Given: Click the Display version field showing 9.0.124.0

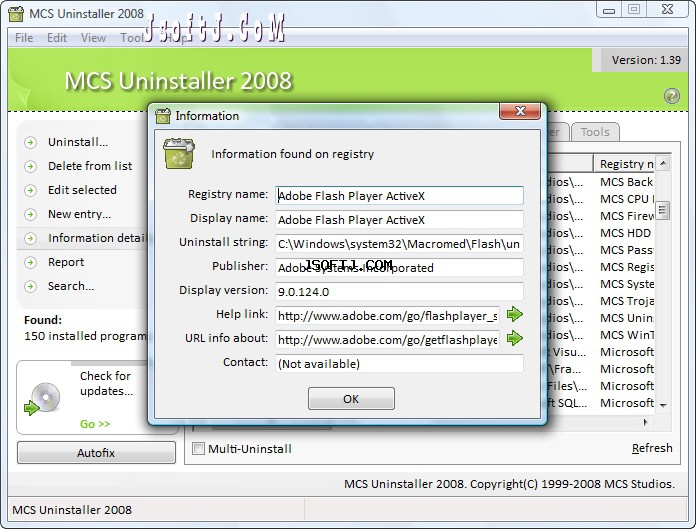Looking at the screenshot, I should pyautogui.click(x=399, y=292).
